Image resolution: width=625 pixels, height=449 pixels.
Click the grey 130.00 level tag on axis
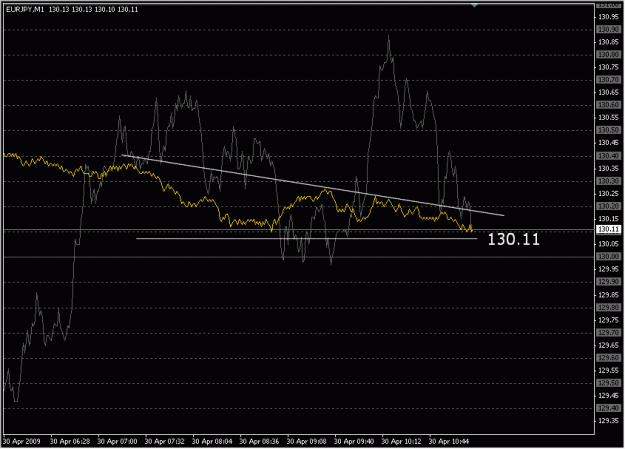[609, 256]
